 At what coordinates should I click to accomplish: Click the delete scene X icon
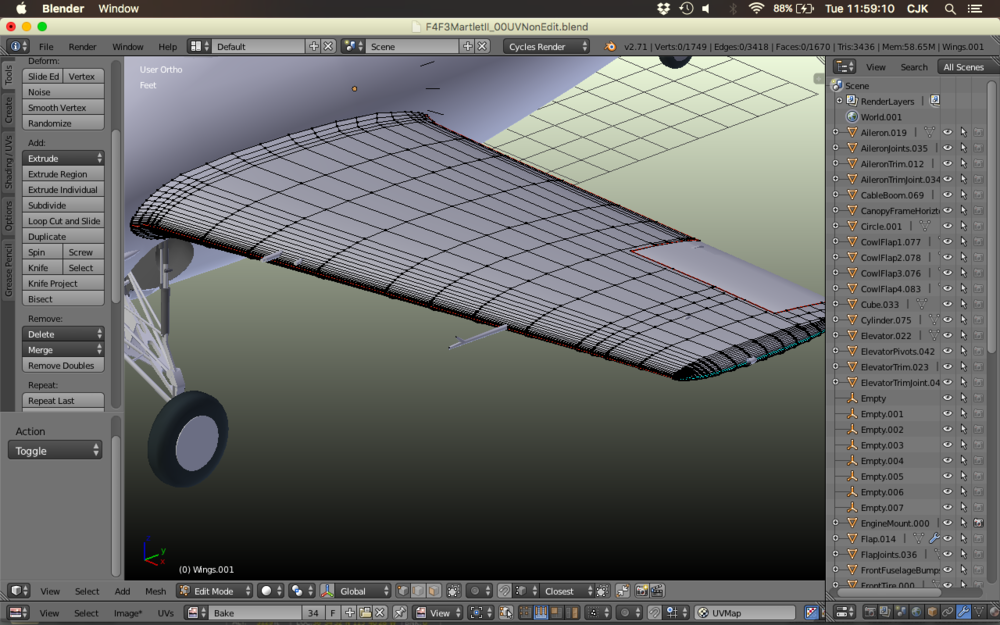pos(482,47)
